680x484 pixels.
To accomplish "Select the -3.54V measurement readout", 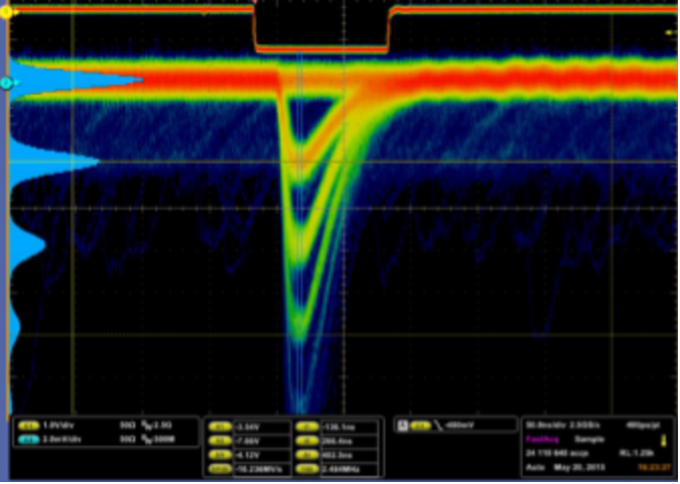I will pyautogui.click(x=248, y=425).
